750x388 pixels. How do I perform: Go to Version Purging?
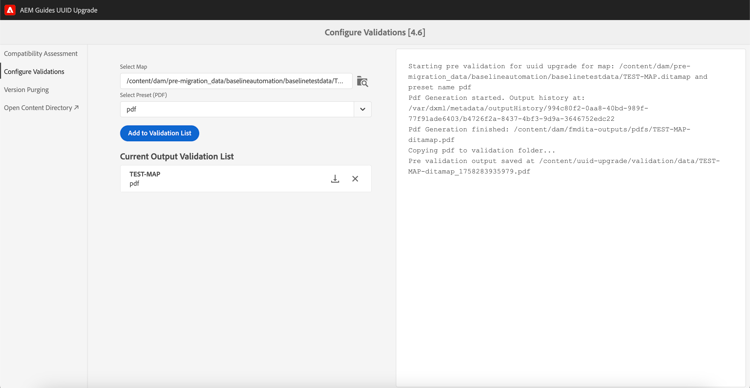[26, 90]
